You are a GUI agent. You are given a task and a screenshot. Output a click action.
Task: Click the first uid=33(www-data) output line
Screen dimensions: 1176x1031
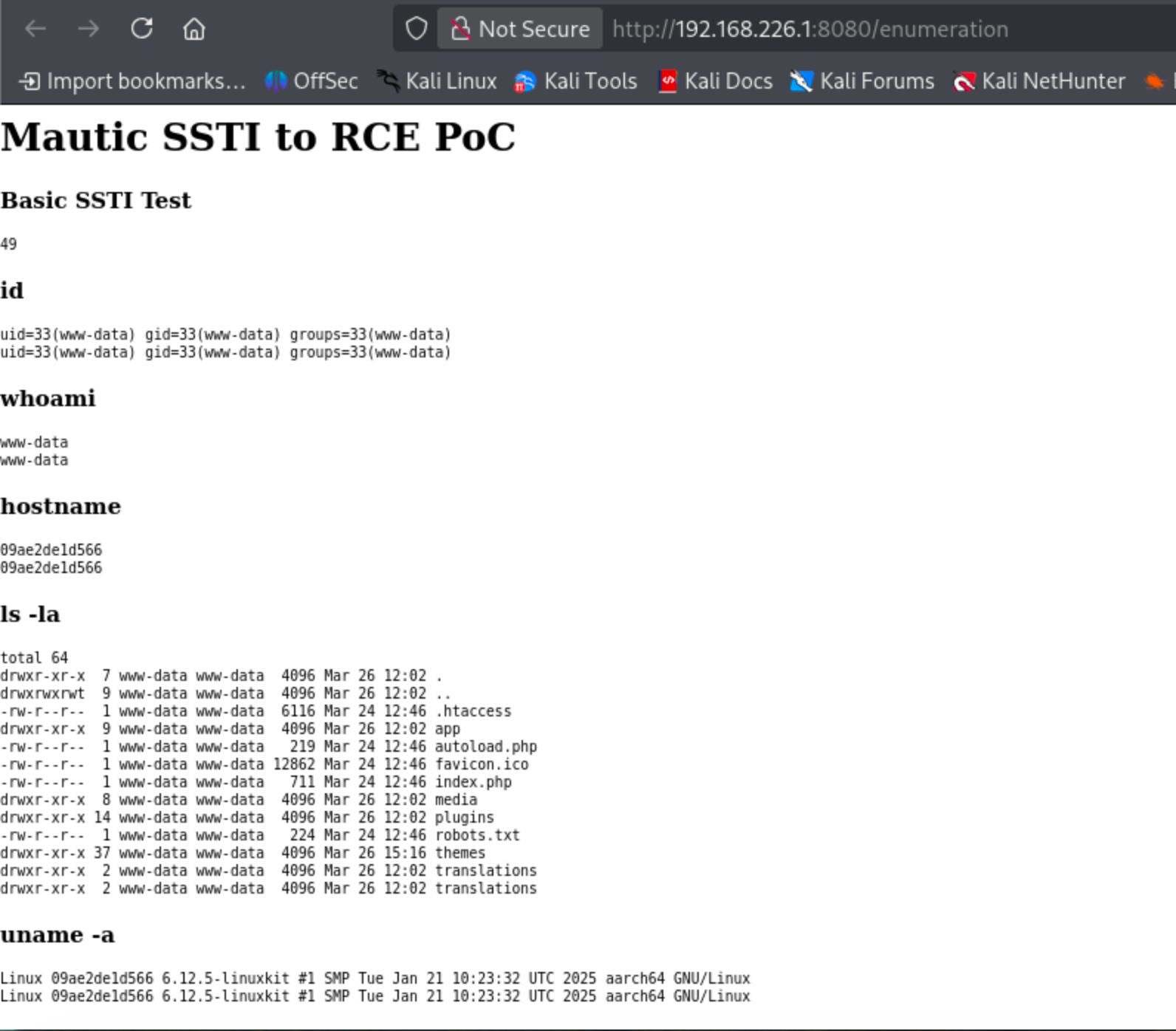pos(225,335)
